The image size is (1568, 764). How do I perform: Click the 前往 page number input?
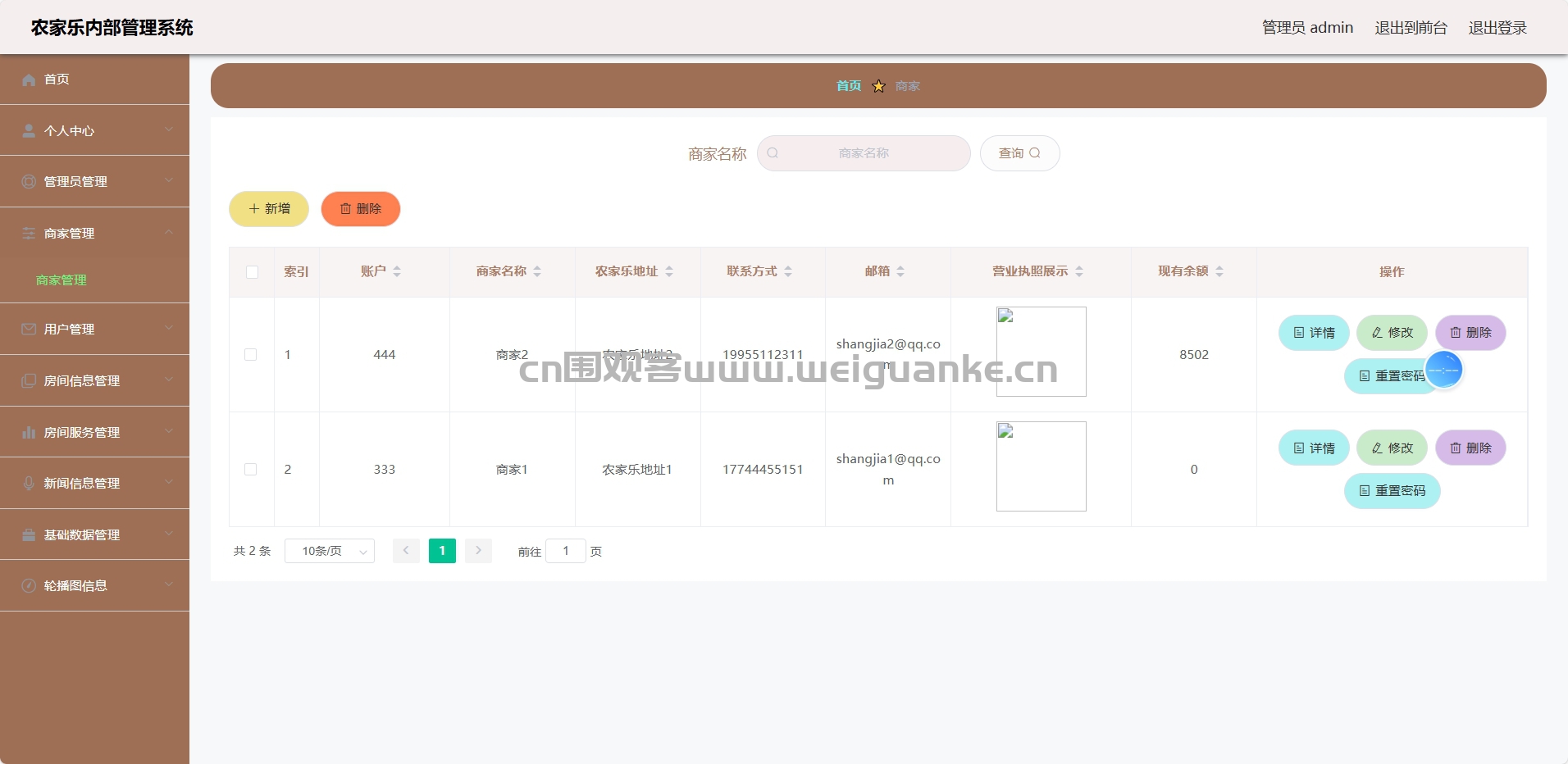[566, 551]
